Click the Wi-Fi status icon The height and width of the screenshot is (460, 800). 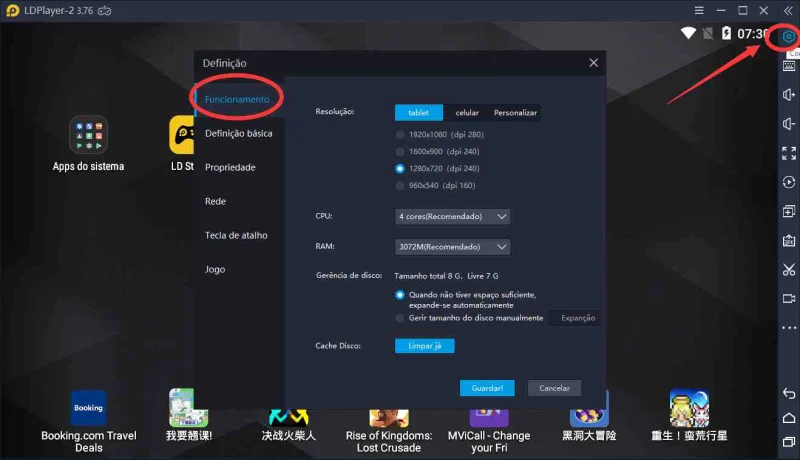688,34
